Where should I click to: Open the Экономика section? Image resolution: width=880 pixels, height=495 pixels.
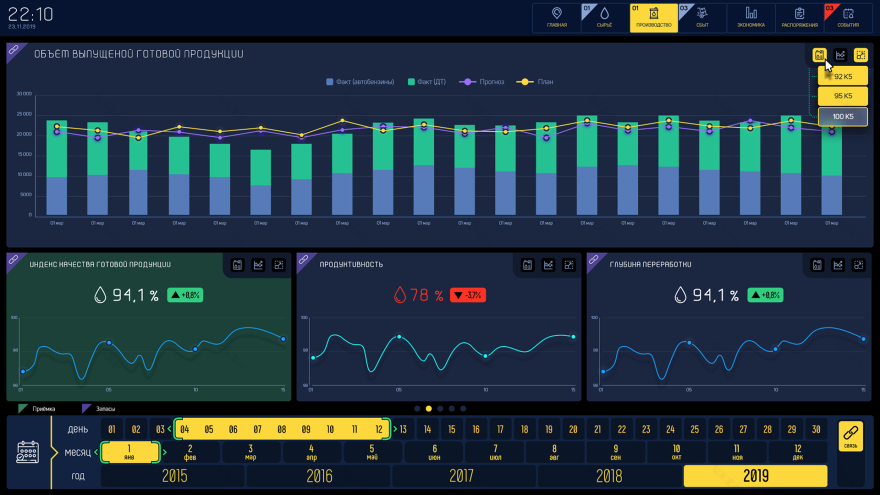coord(751,17)
